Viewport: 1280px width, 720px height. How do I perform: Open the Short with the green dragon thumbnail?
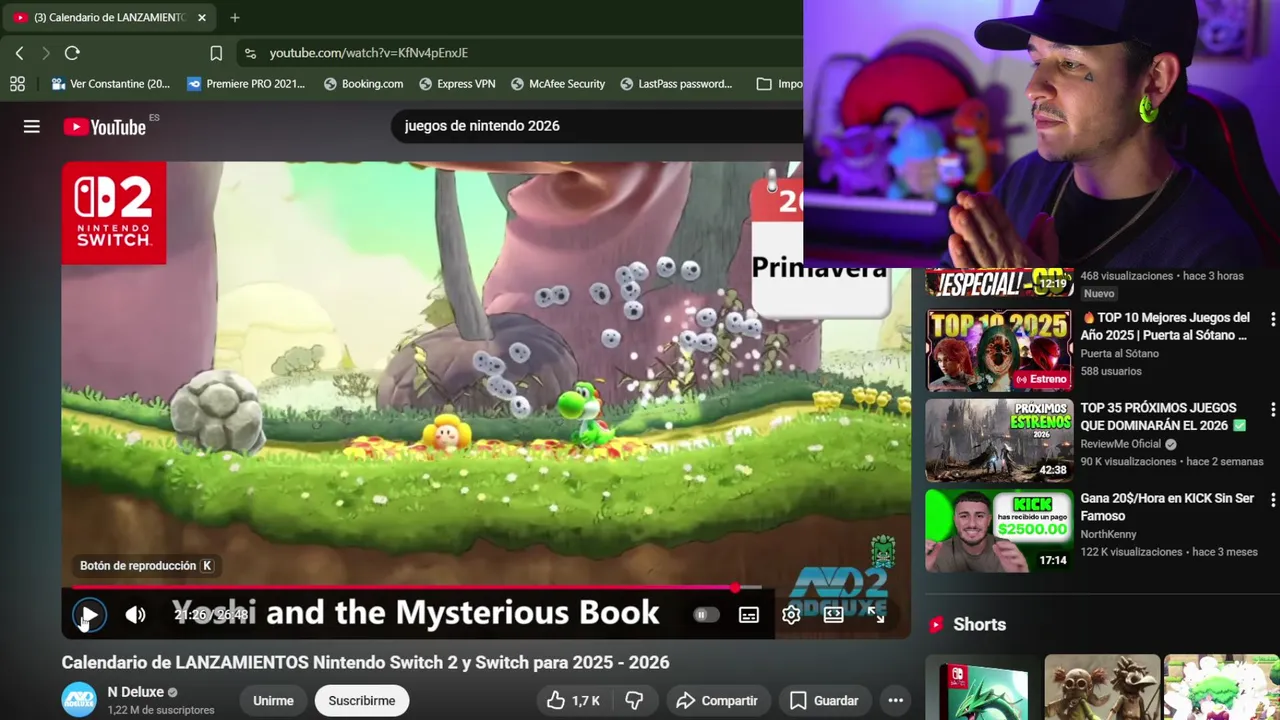(x=984, y=687)
